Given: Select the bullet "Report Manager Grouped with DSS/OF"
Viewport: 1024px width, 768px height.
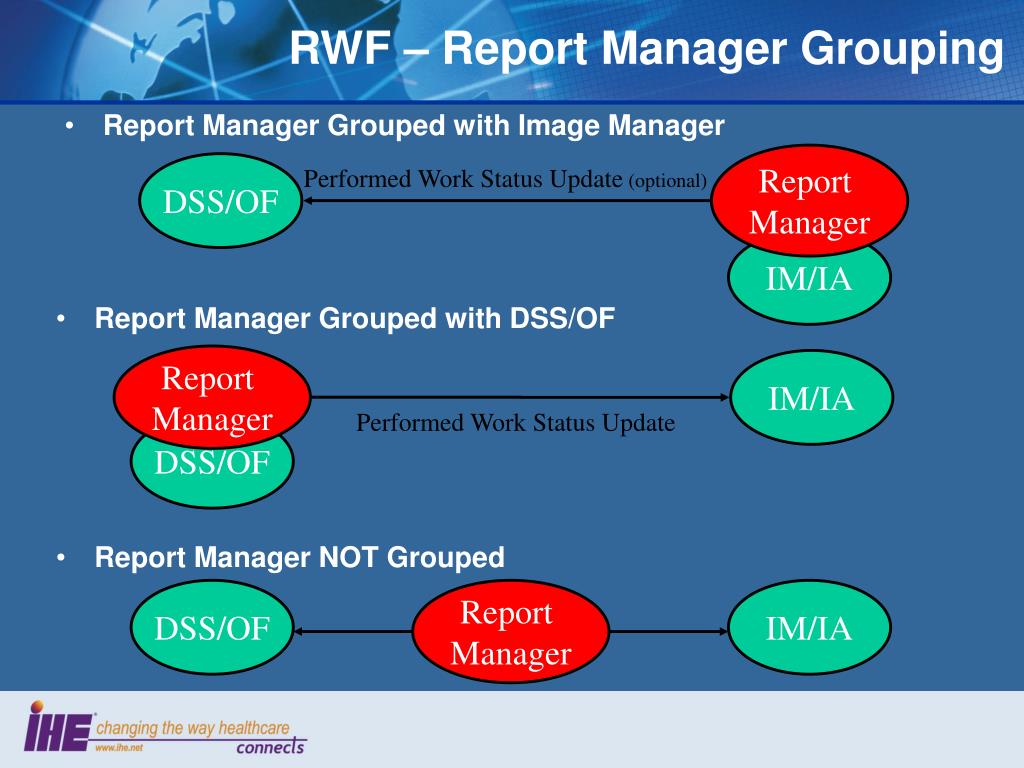Looking at the screenshot, I should click(x=355, y=319).
